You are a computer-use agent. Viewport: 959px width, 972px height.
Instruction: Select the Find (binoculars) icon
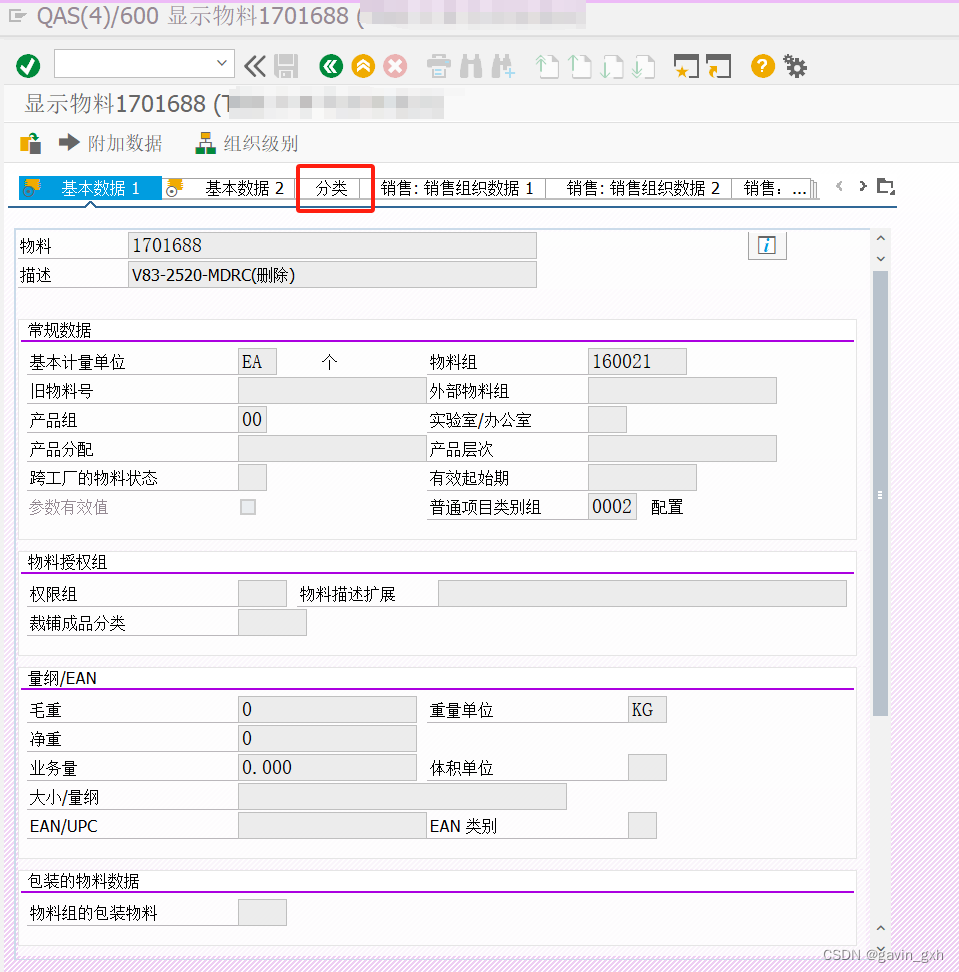pyautogui.click(x=471, y=66)
